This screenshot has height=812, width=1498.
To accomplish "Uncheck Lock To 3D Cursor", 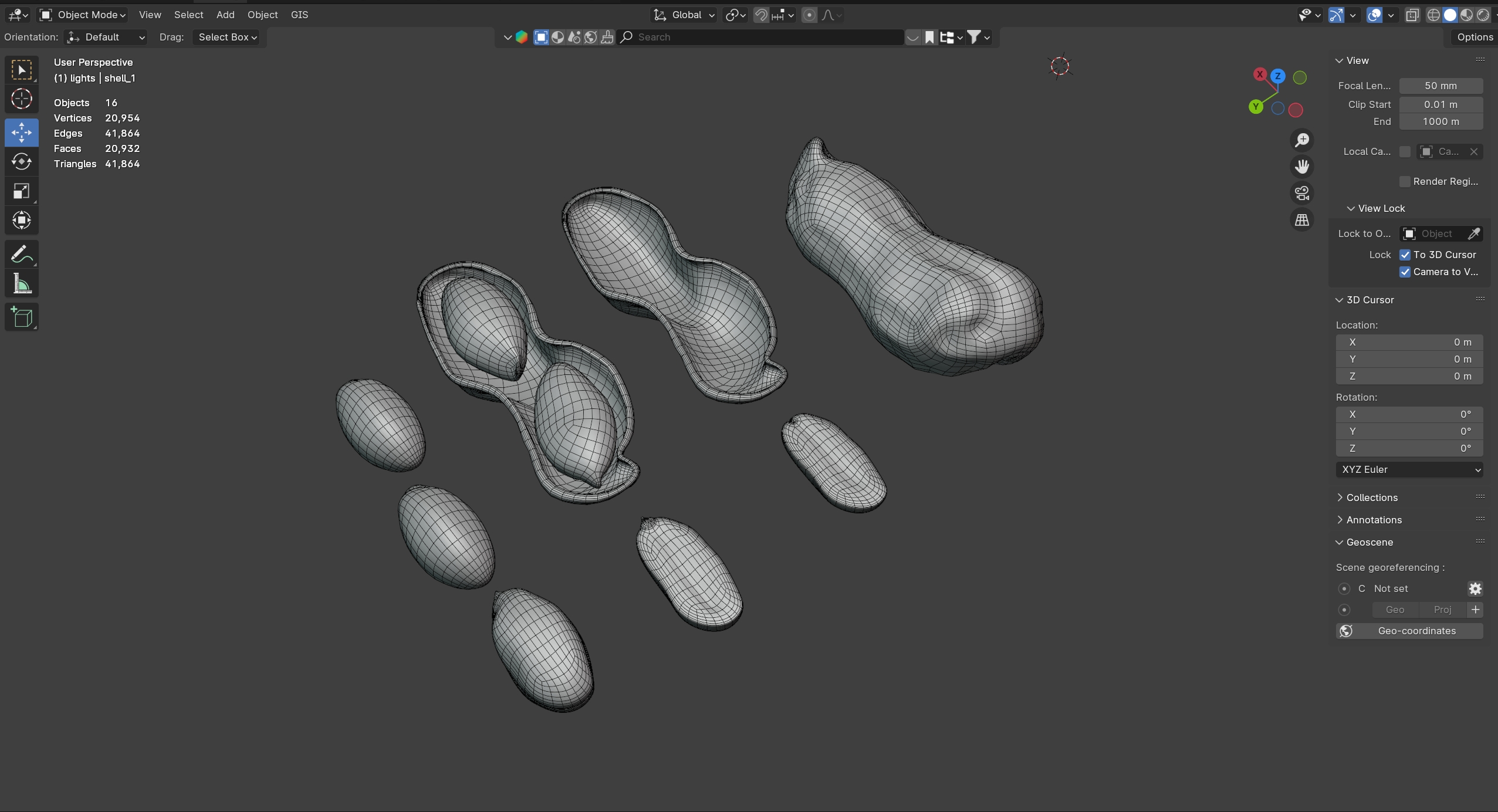I will tap(1405, 255).
